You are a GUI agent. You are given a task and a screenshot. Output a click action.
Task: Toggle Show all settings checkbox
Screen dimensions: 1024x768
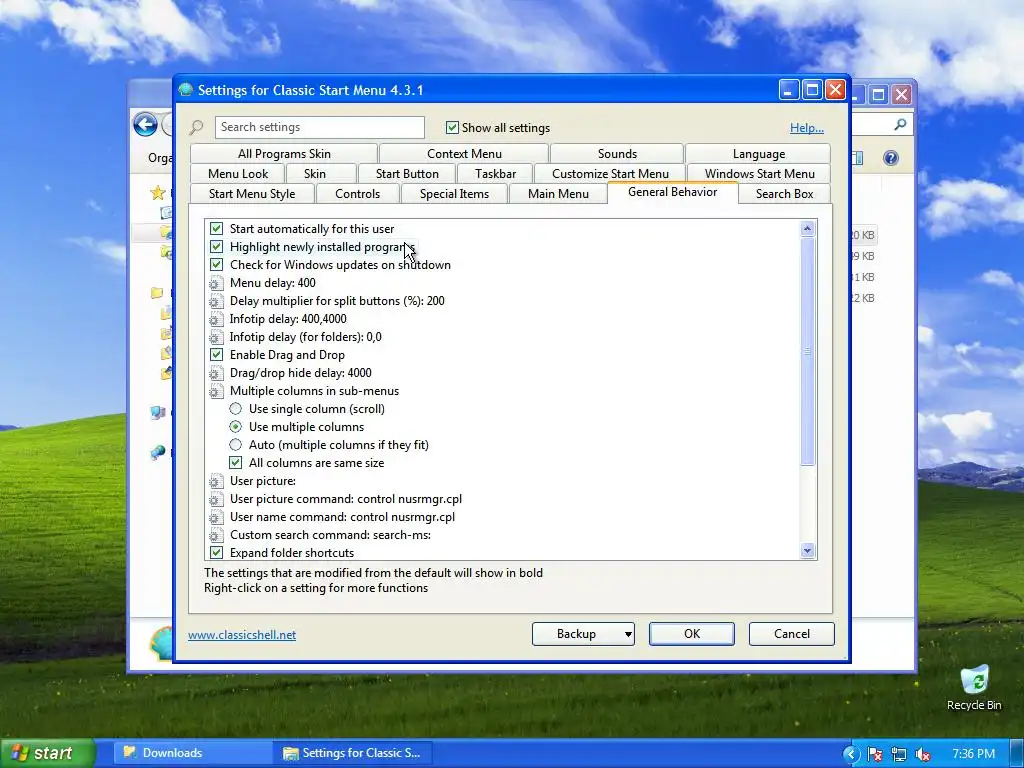click(452, 127)
